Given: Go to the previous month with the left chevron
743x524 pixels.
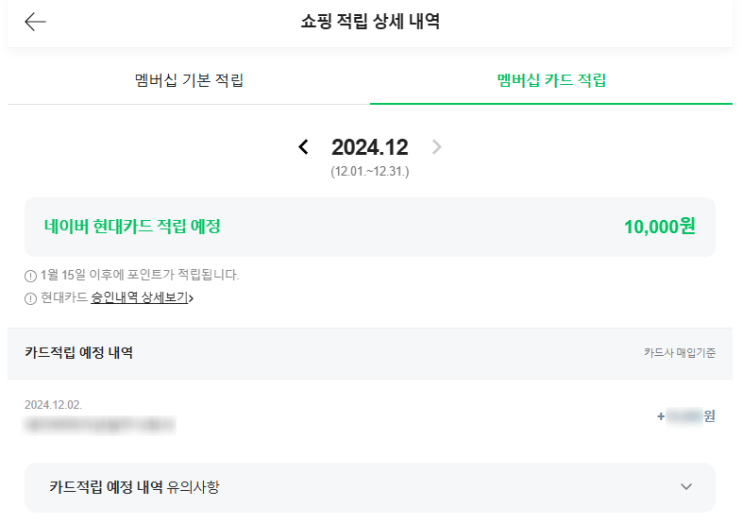Looking at the screenshot, I should point(304,148).
